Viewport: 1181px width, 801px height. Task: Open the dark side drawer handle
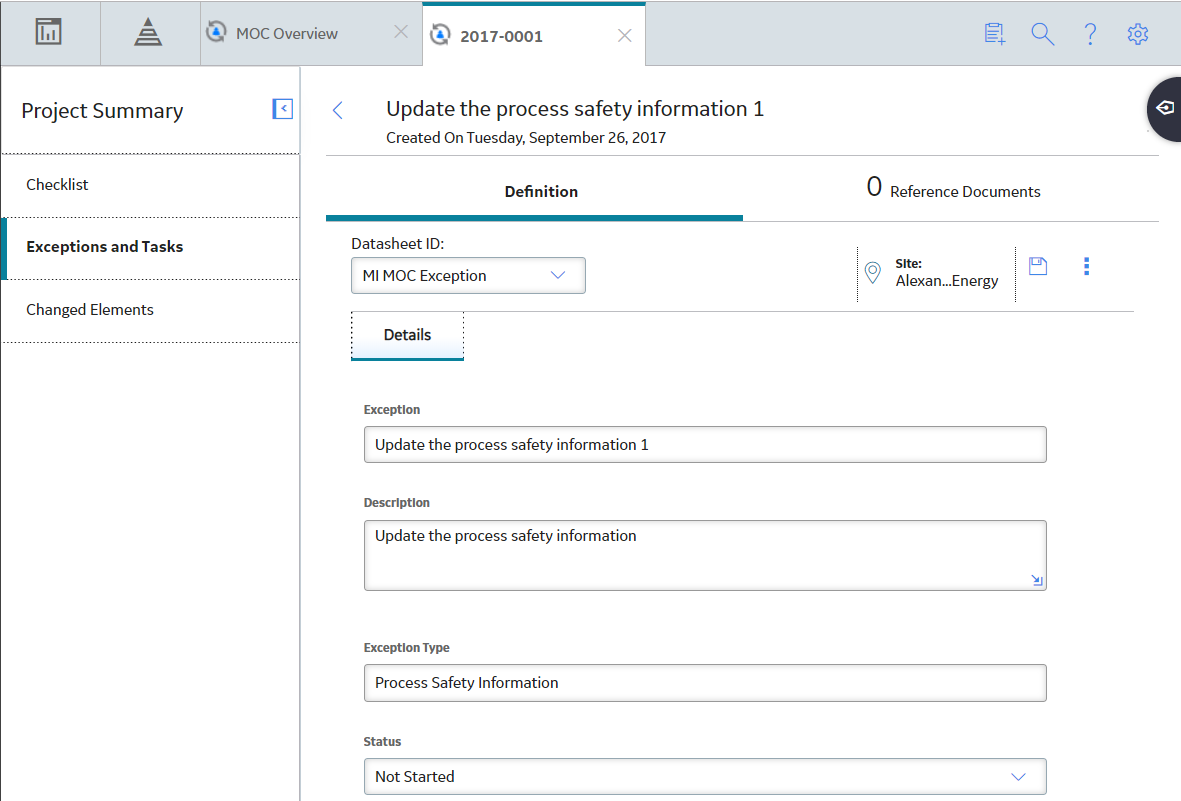coord(1164,109)
